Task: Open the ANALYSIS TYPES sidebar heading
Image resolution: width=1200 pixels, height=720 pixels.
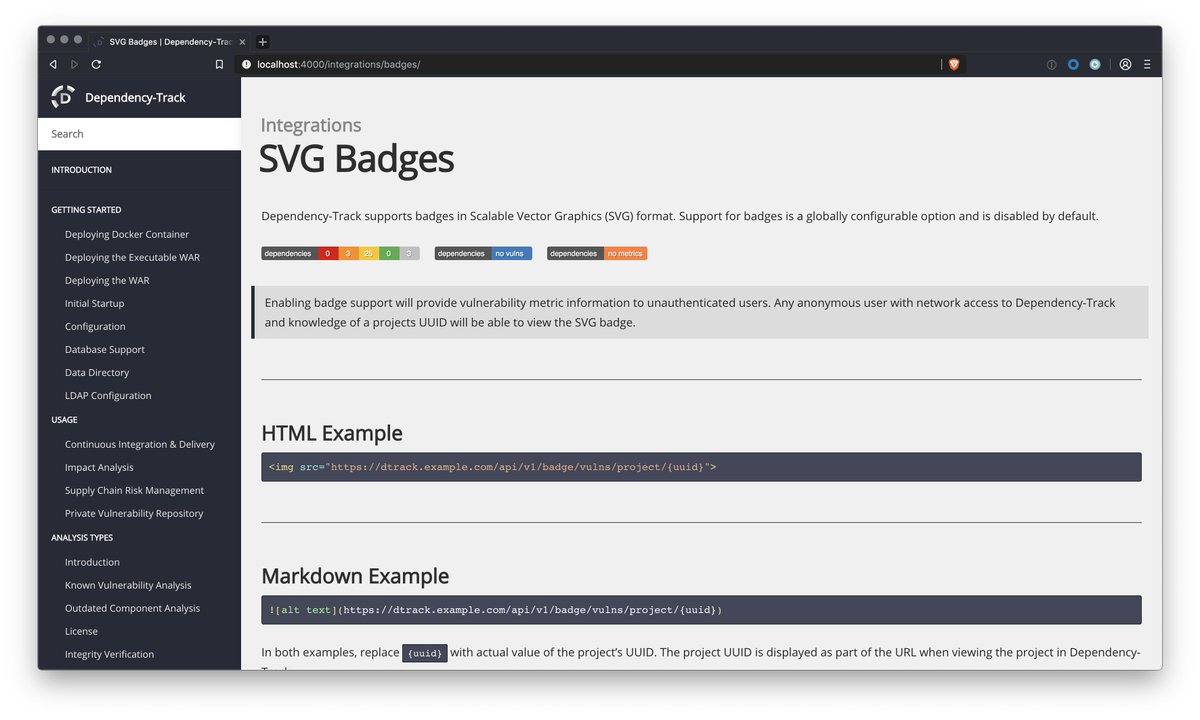Action: 82,538
